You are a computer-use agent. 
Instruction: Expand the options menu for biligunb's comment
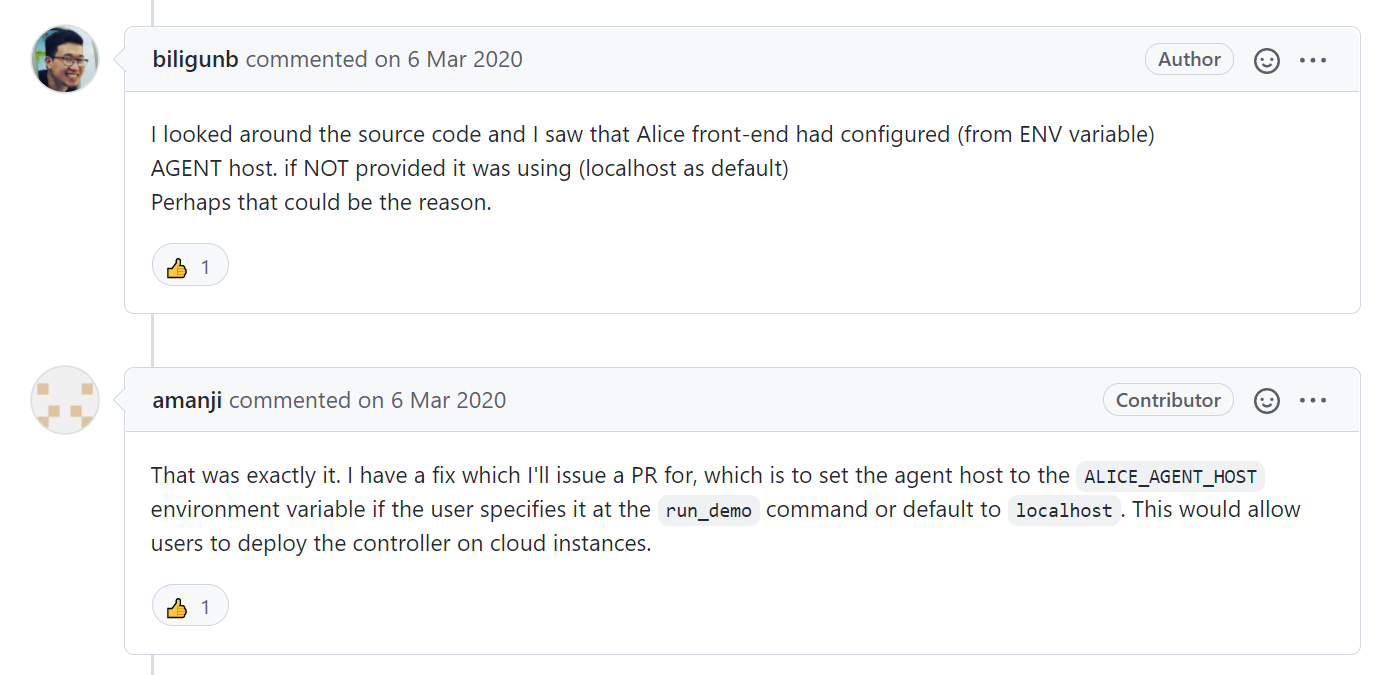[1313, 59]
